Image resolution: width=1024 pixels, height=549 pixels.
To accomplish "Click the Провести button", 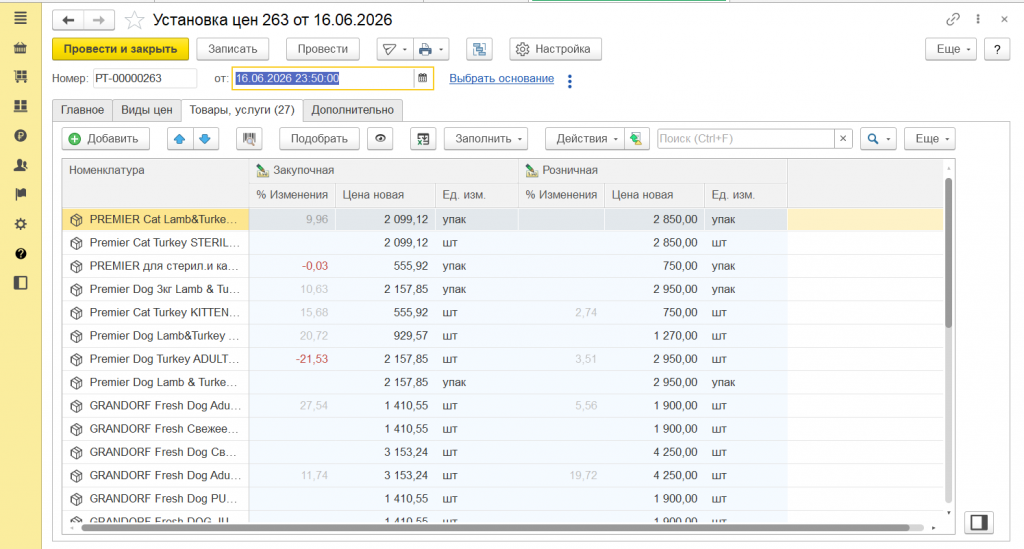I will pos(323,49).
